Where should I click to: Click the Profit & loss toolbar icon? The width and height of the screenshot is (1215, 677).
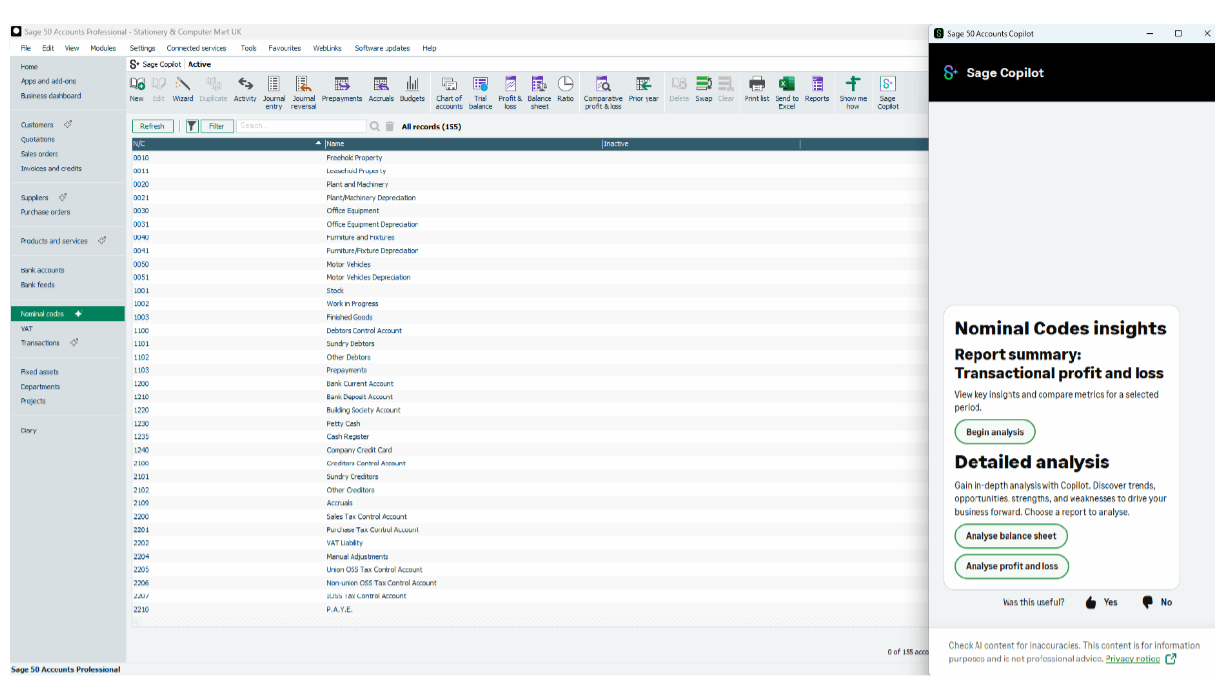pyautogui.click(x=510, y=92)
